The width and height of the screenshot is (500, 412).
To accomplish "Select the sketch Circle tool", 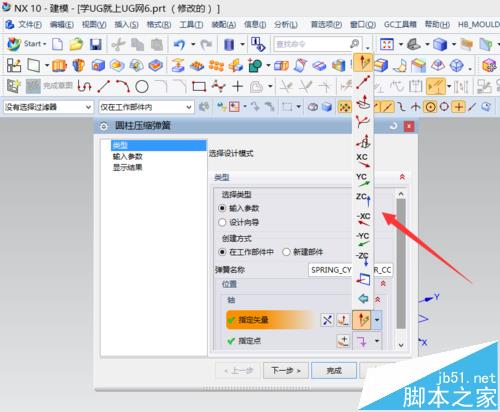I will coord(142,87).
